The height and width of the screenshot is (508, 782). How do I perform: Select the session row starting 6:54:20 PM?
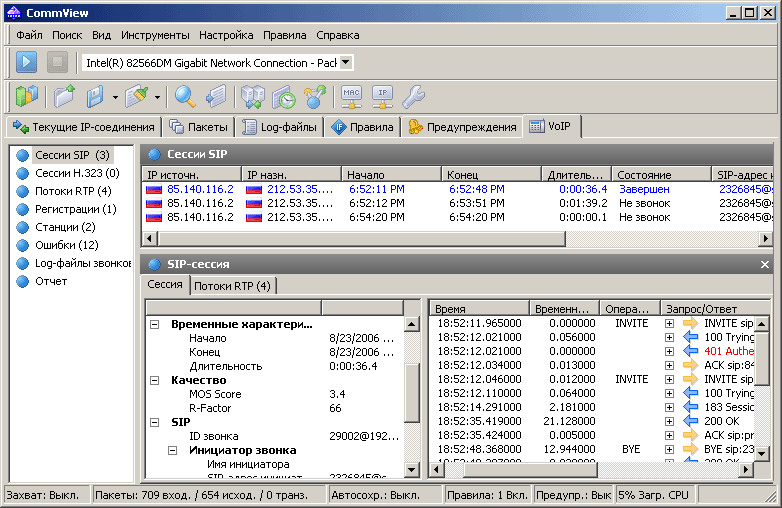pos(457,217)
